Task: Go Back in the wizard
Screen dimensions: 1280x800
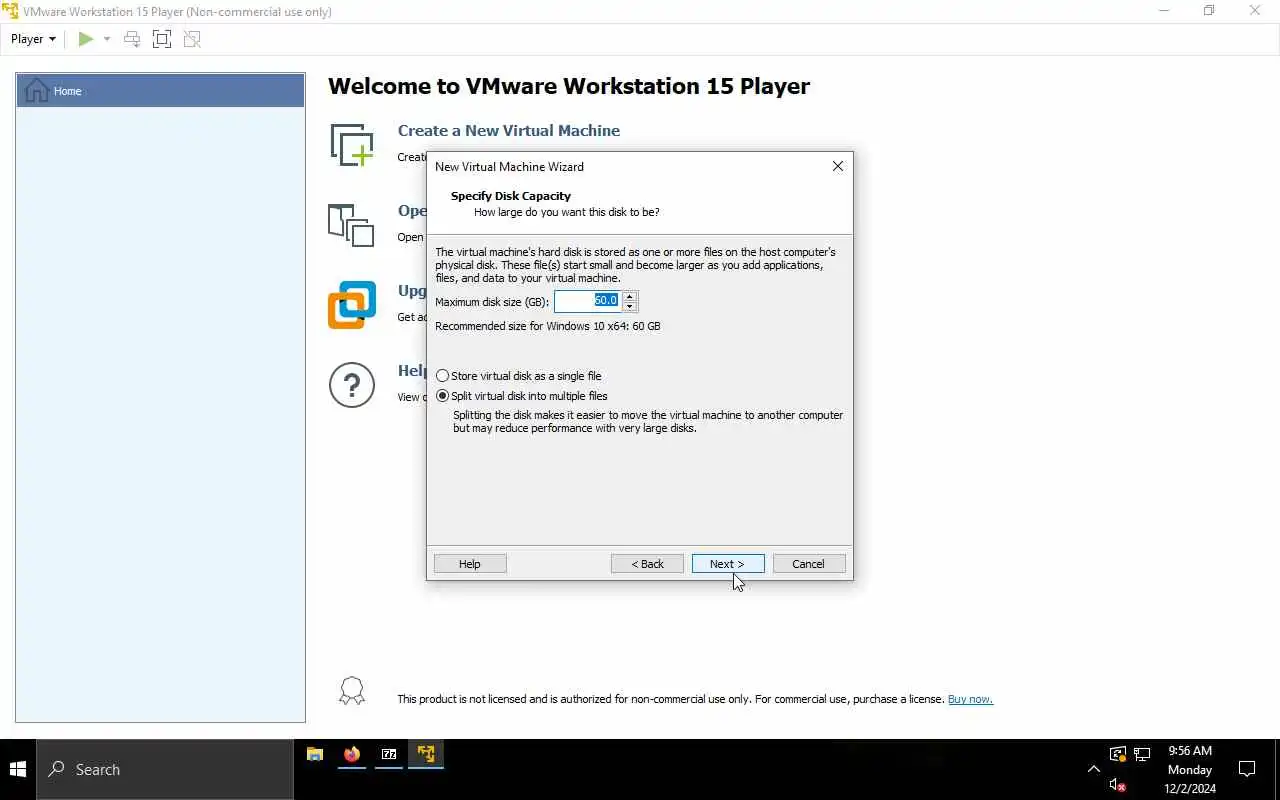Action: pyautogui.click(x=647, y=564)
